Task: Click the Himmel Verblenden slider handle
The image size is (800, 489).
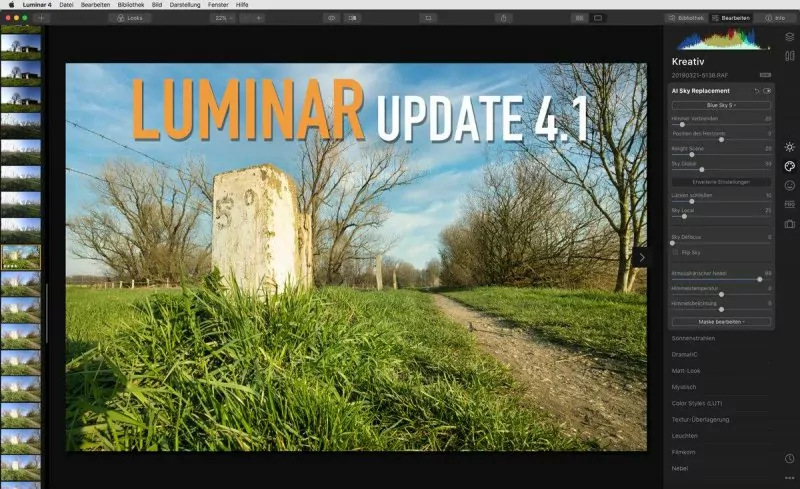Action: click(682, 125)
